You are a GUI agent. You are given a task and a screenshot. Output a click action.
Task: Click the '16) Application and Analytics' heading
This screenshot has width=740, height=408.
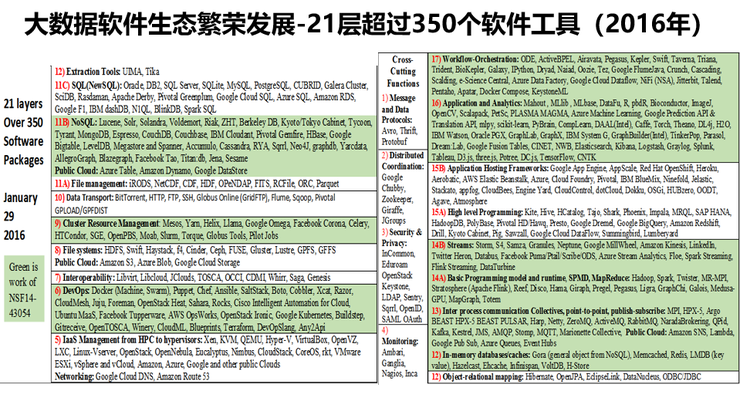tap(477, 102)
